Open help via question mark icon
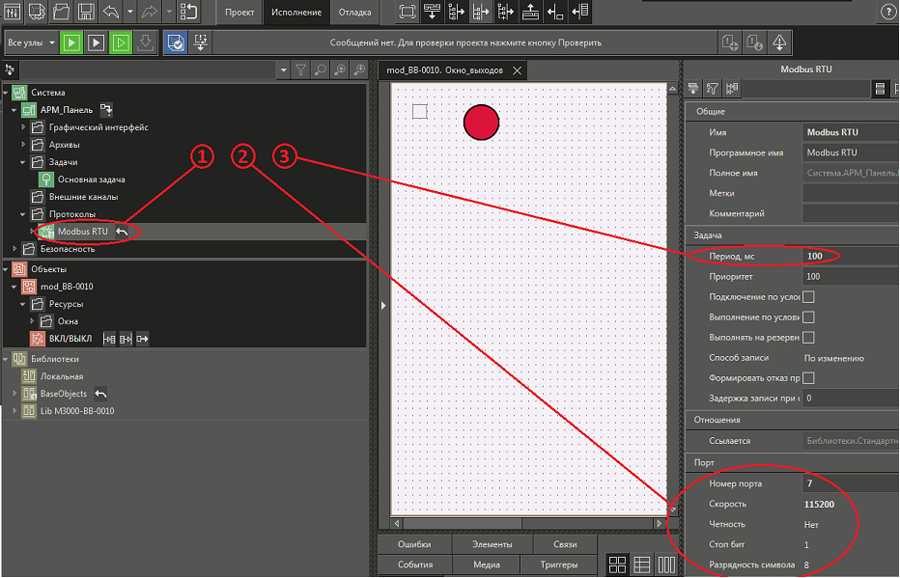Viewport: 900px width, 578px height. (x=888, y=13)
